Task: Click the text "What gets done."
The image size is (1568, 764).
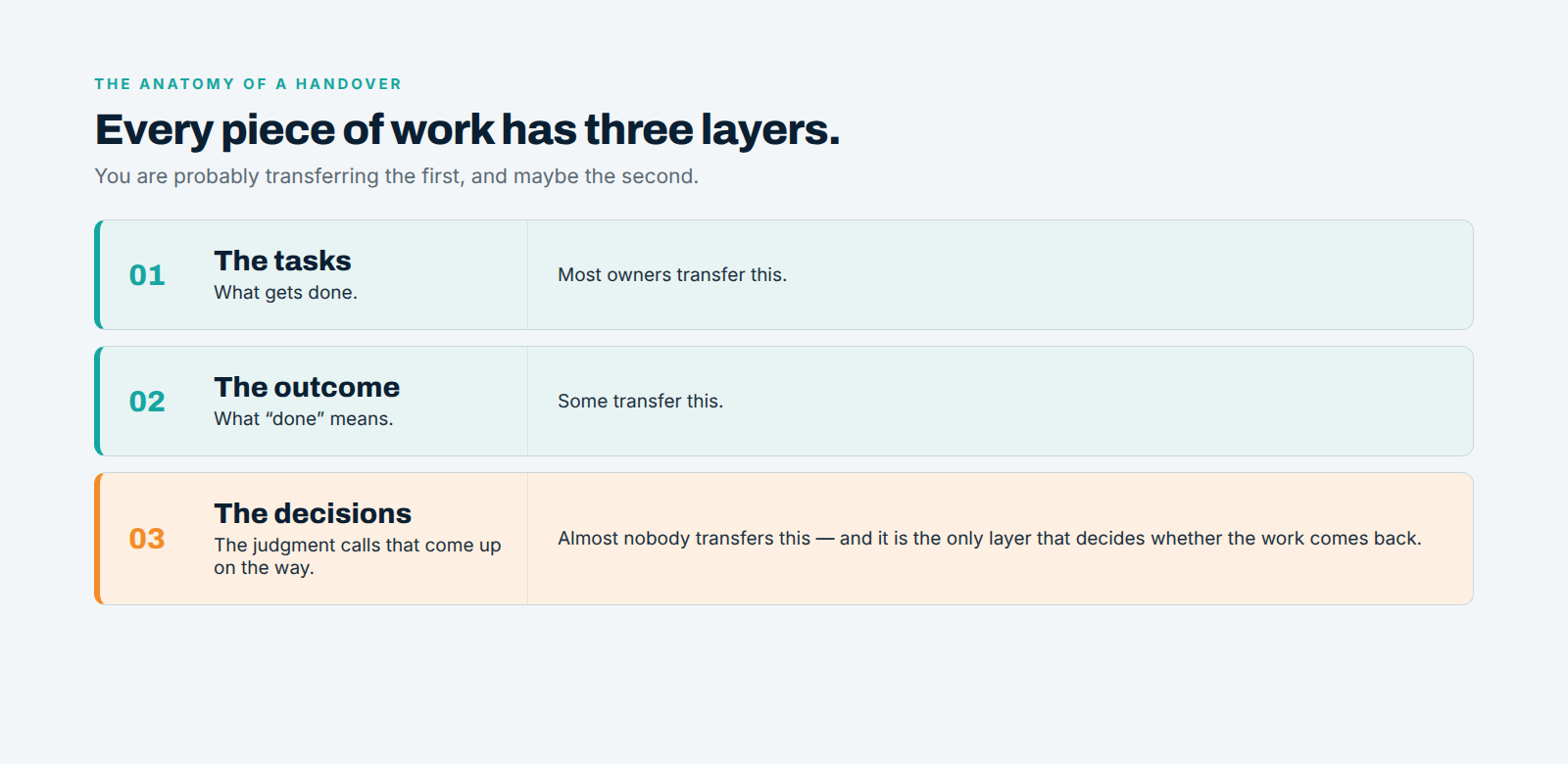Action: click(x=286, y=293)
